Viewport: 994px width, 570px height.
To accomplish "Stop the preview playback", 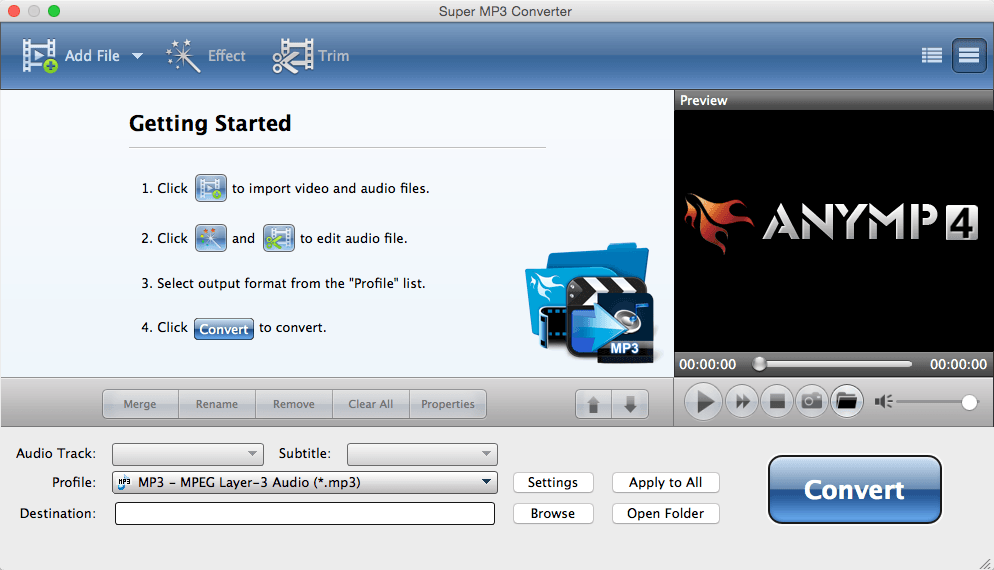I will pyautogui.click(x=777, y=401).
